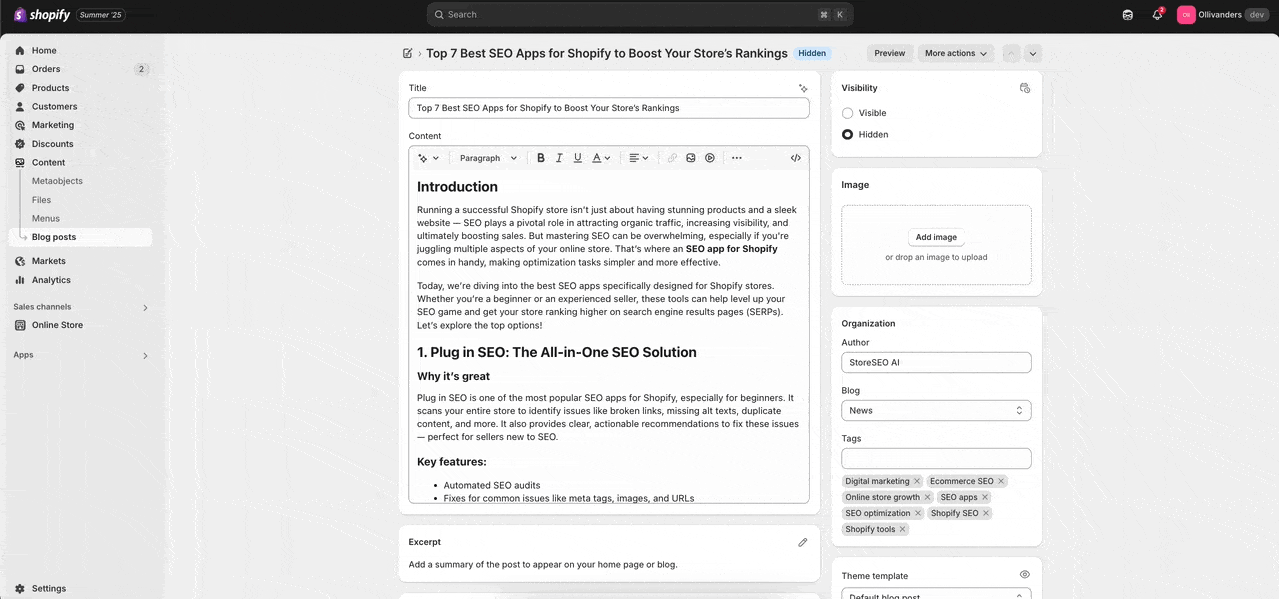The width and height of the screenshot is (1279, 599).
Task: Open more formatting options ellipsis
Action: point(737,158)
